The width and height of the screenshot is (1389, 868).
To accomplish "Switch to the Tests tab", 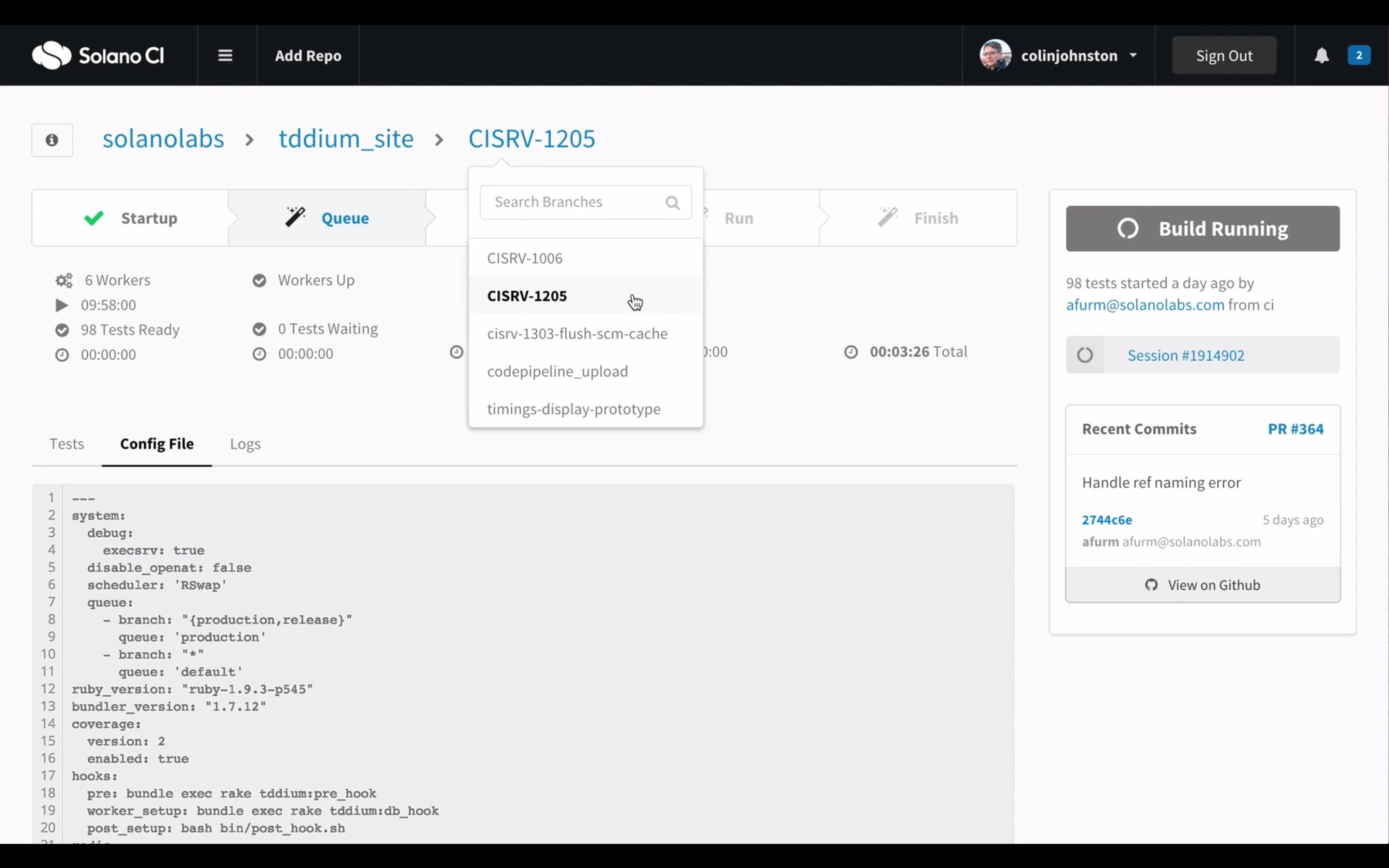I will tap(67, 444).
